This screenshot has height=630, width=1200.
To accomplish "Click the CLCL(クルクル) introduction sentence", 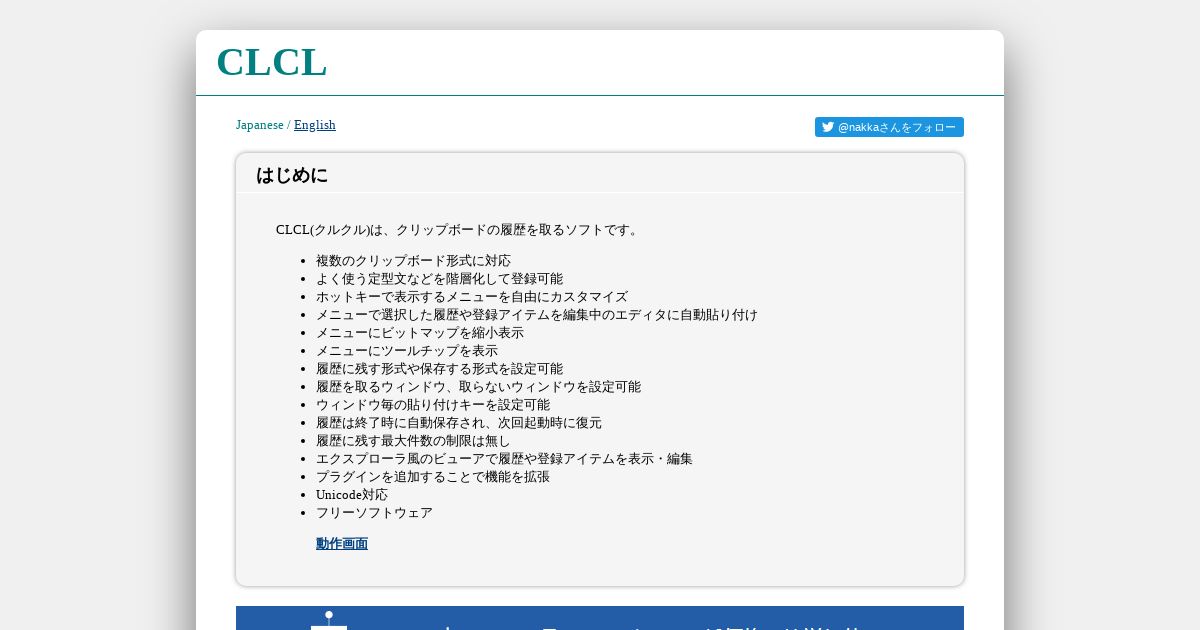I will point(459,230).
